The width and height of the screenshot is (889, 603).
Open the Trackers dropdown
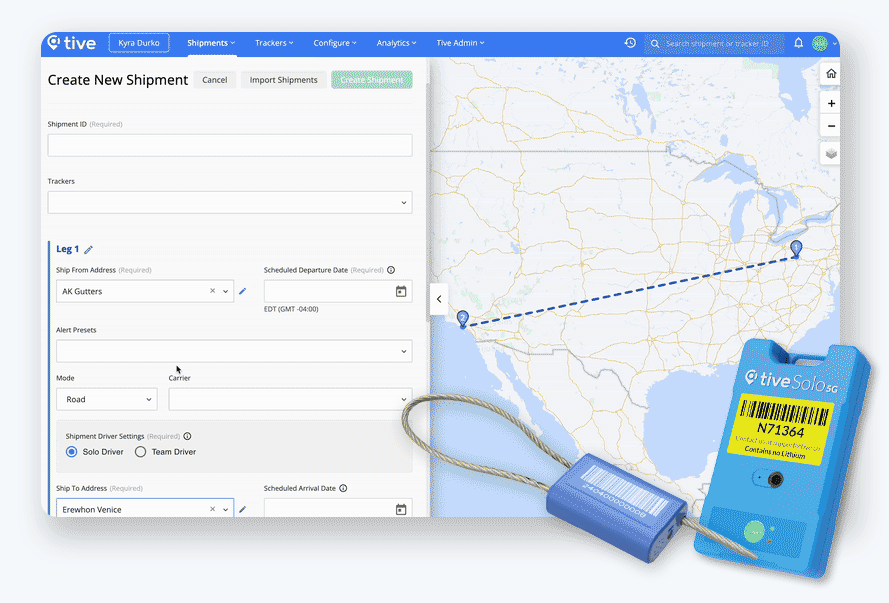click(x=230, y=202)
